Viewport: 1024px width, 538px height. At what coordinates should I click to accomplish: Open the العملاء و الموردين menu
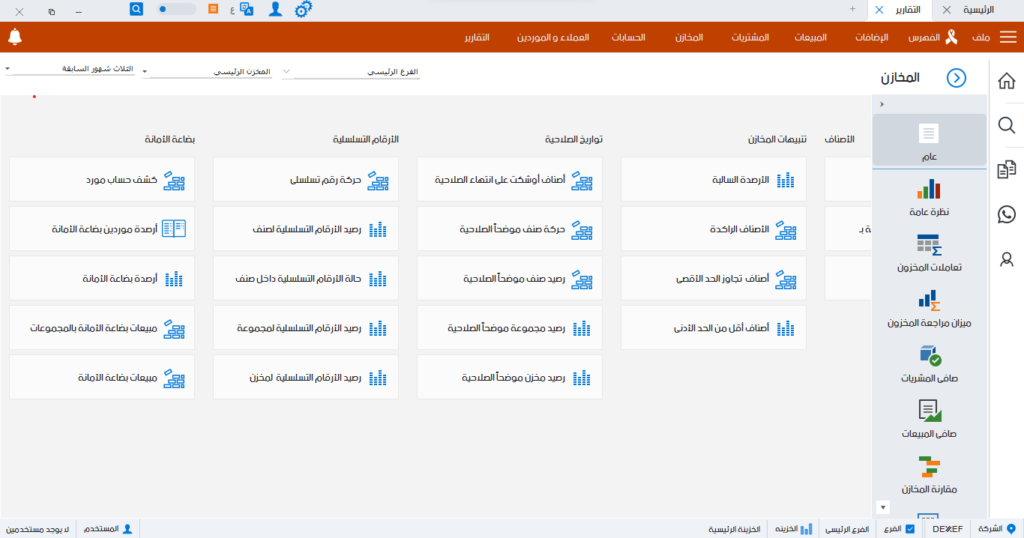(x=553, y=38)
